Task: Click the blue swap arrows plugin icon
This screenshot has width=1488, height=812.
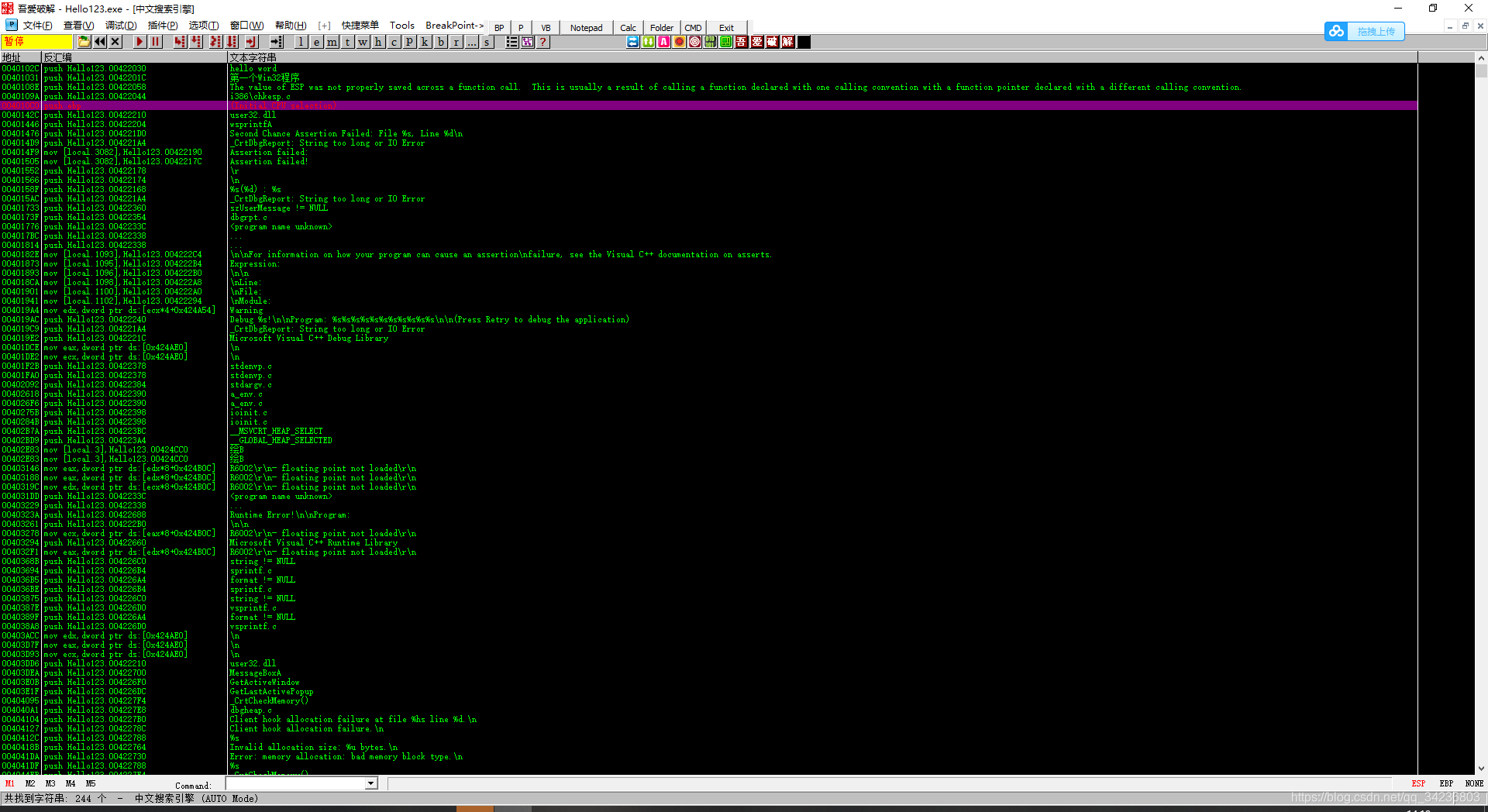Action: [633, 42]
